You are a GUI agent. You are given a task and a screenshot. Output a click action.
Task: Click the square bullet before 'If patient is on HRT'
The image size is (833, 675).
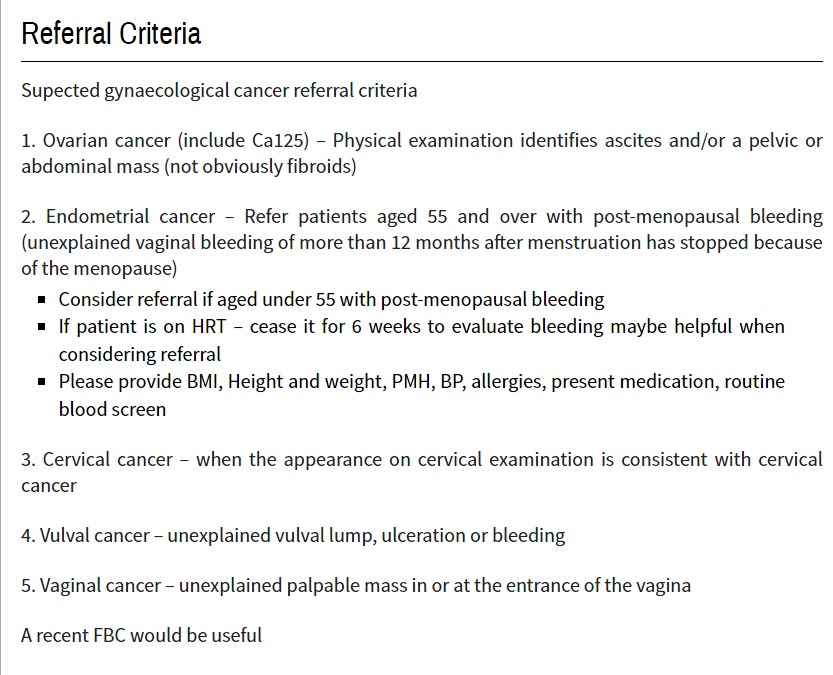coord(42,327)
